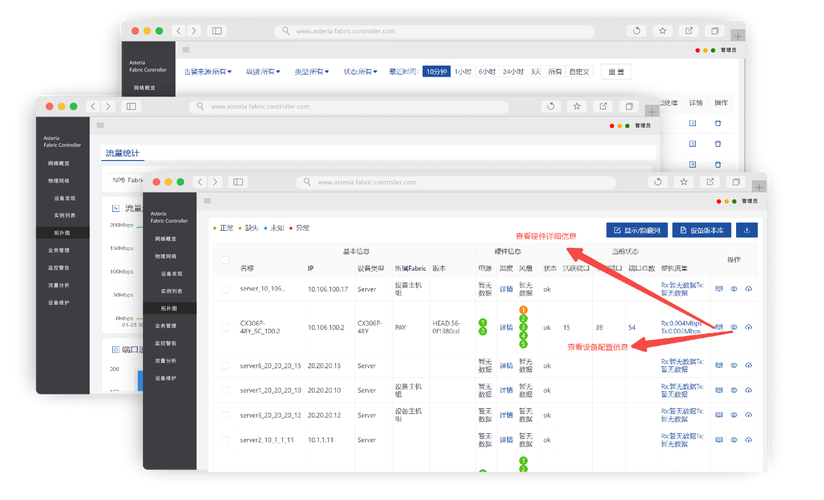Open 业务管理 in front window sidebar

pyautogui.click(x=165, y=325)
